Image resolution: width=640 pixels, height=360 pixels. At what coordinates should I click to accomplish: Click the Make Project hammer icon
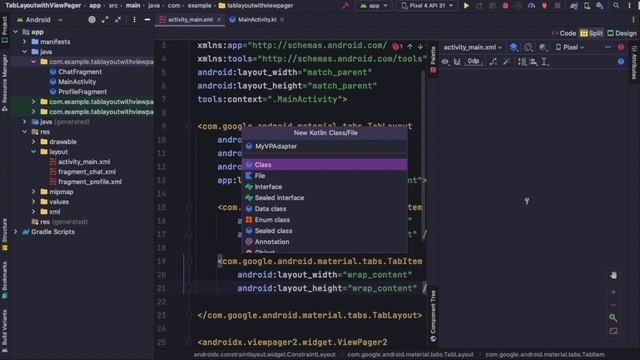click(x=345, y=6)
